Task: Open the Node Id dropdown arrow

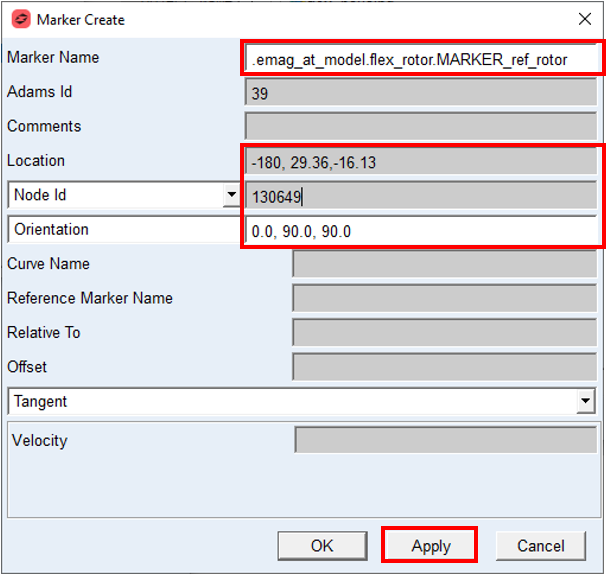Action: pos(231,195)
